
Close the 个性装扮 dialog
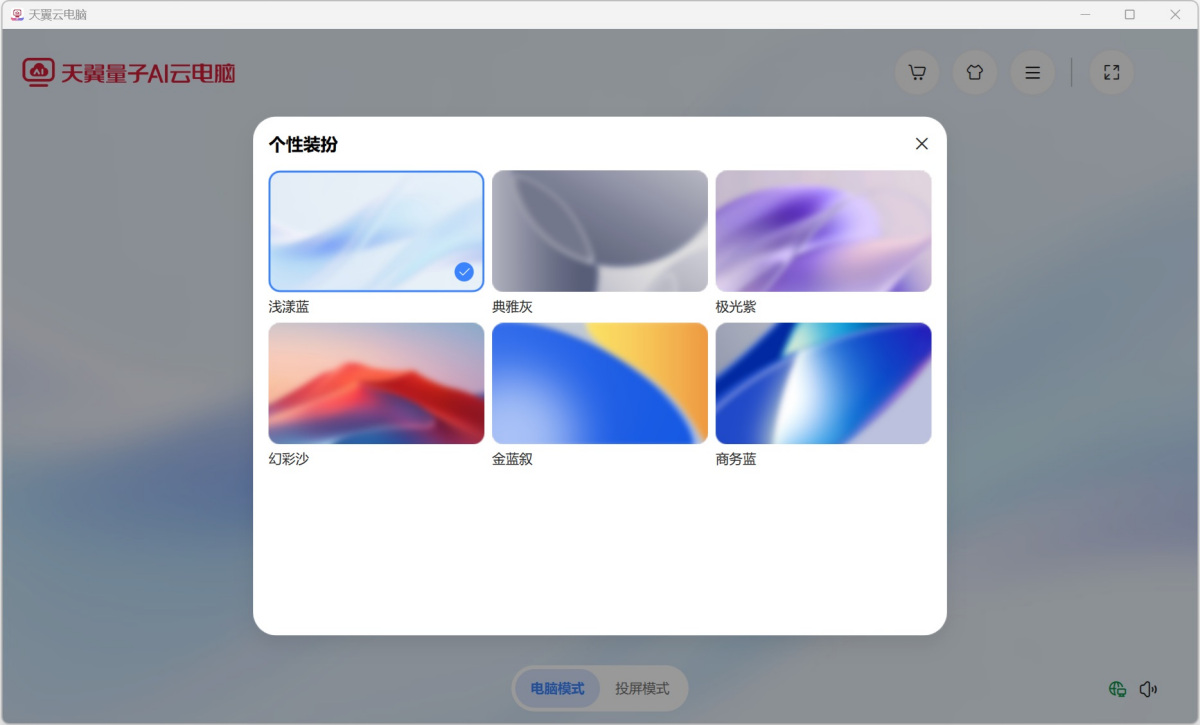[x=921, y=143]
